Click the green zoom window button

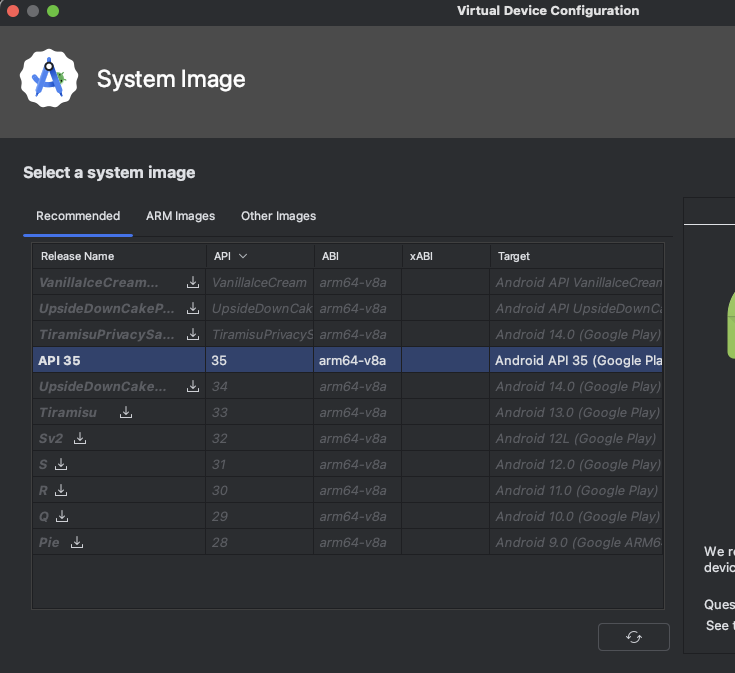pyautogui.click(x=53, y=11)
